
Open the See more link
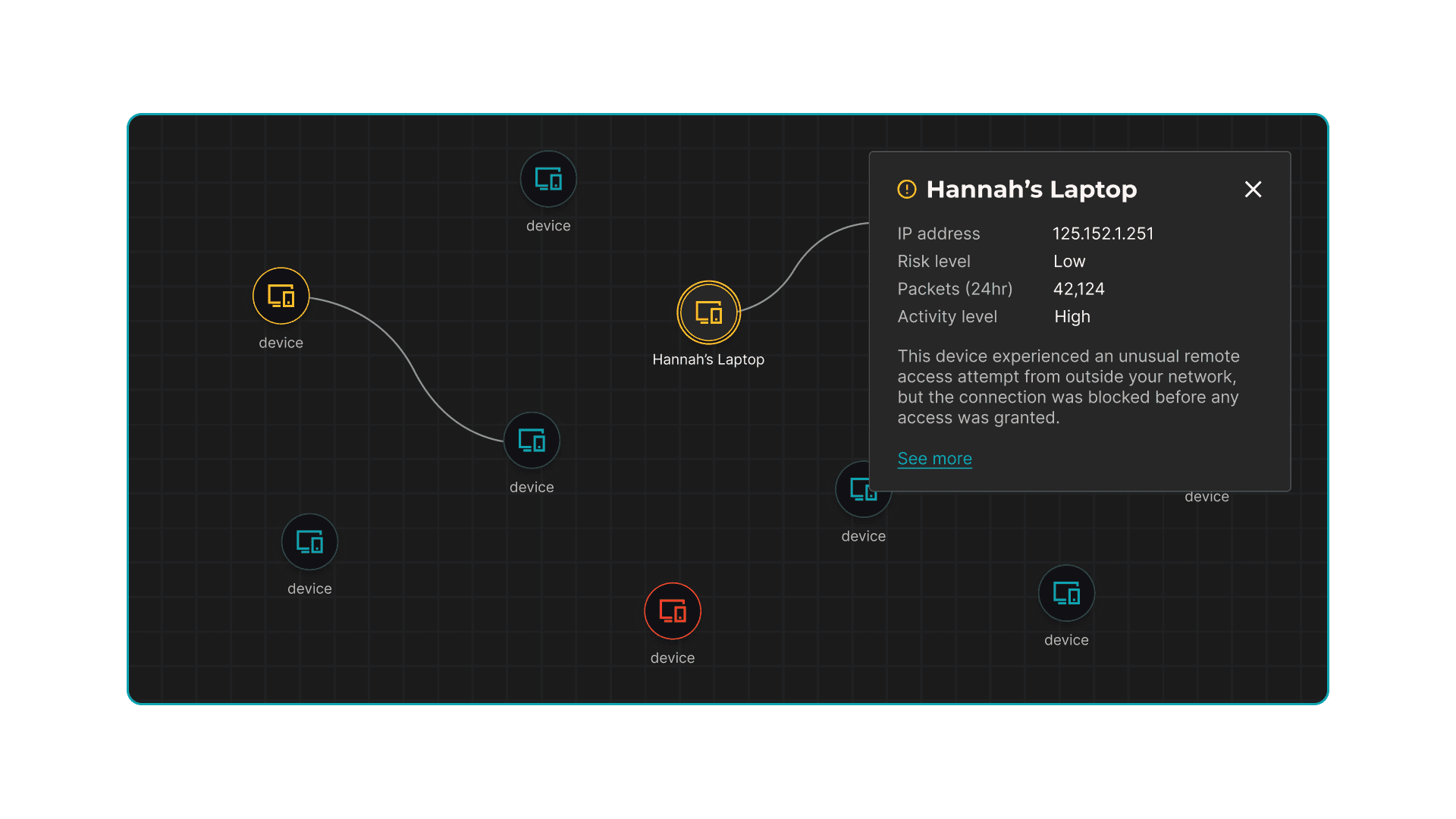pyautogui.click(x=934, y=459)
